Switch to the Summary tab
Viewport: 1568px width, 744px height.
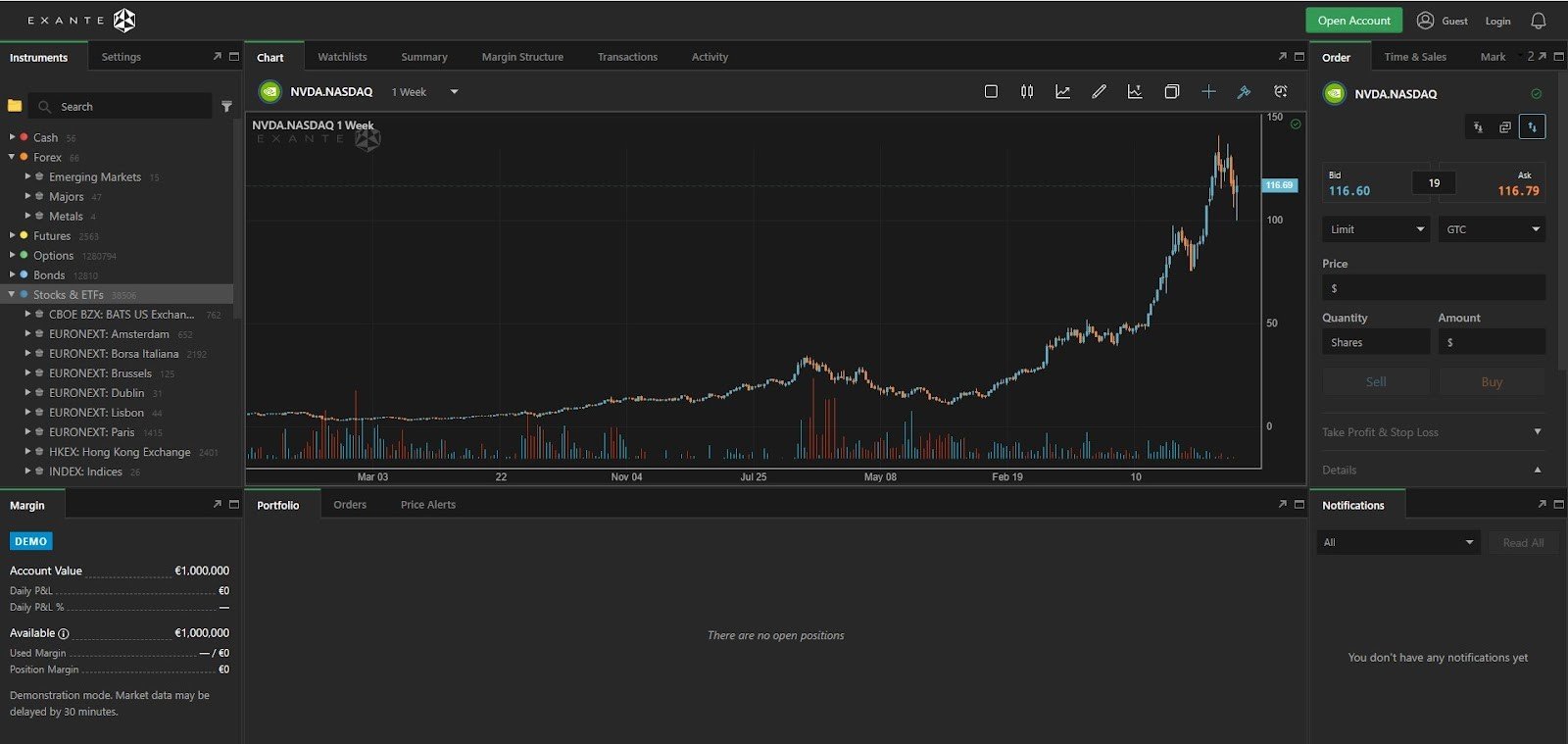(x=424, y=57)
